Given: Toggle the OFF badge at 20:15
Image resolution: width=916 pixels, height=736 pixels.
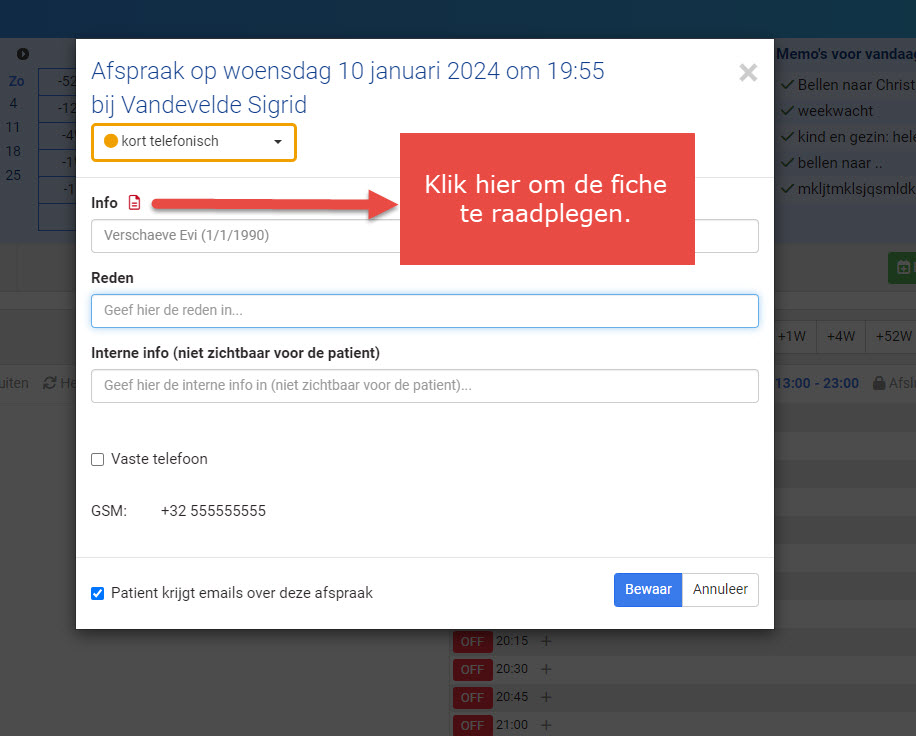Looking at the screenshot, I should point(472,641).
